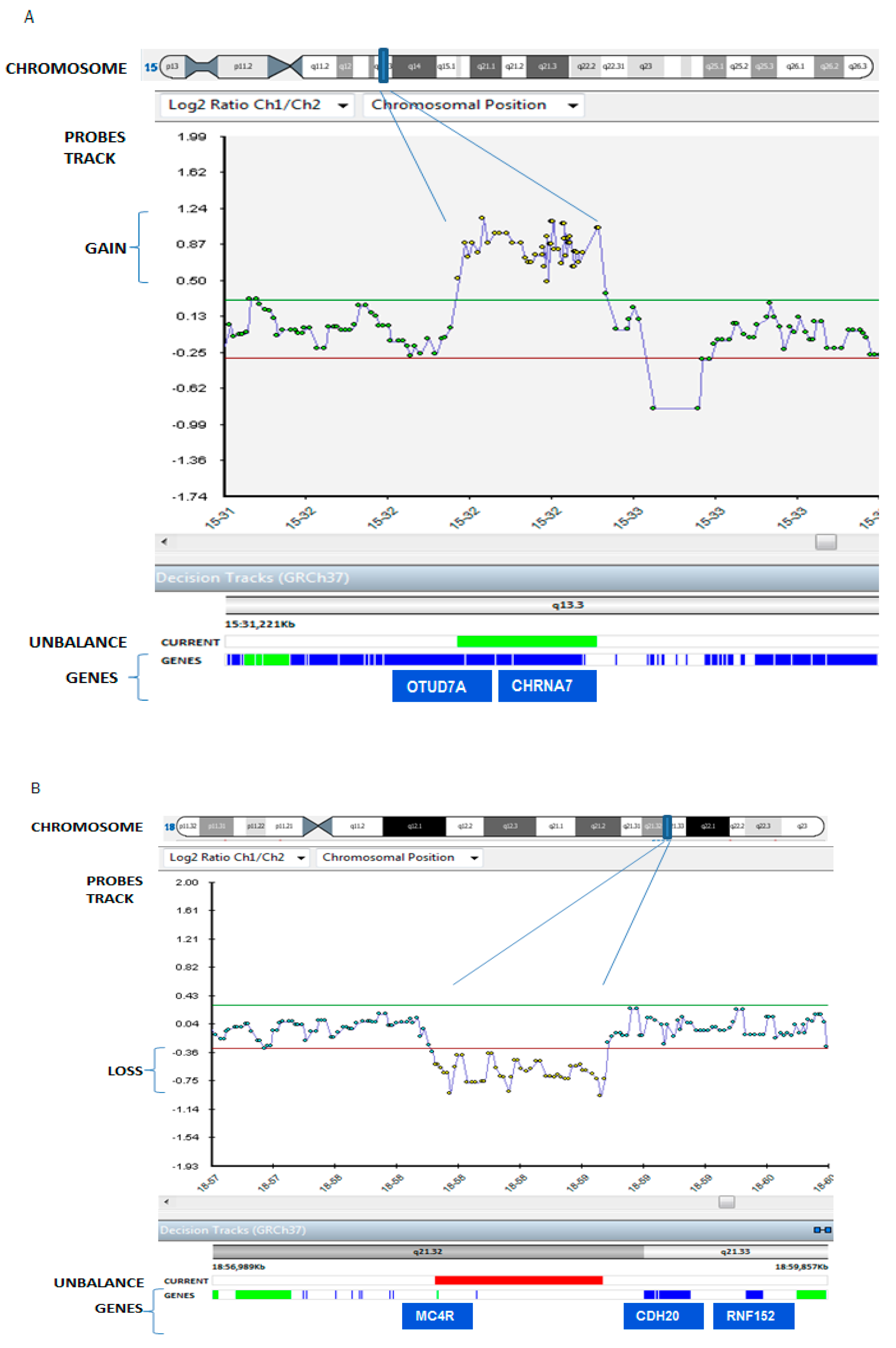The image size is (896, 1348).
Task: Click the CDH20 gene label
Action: tap(663, 1316)
